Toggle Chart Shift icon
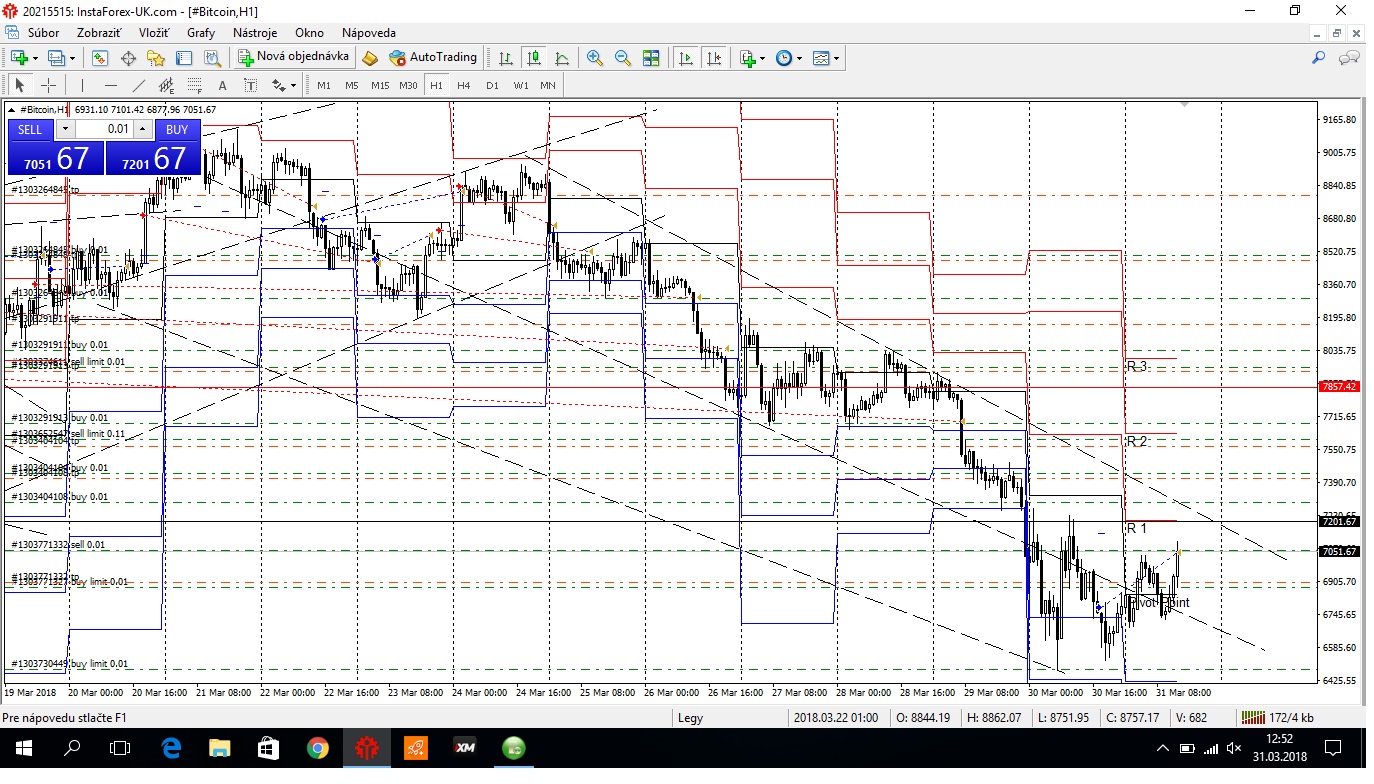 coord(714,58)
